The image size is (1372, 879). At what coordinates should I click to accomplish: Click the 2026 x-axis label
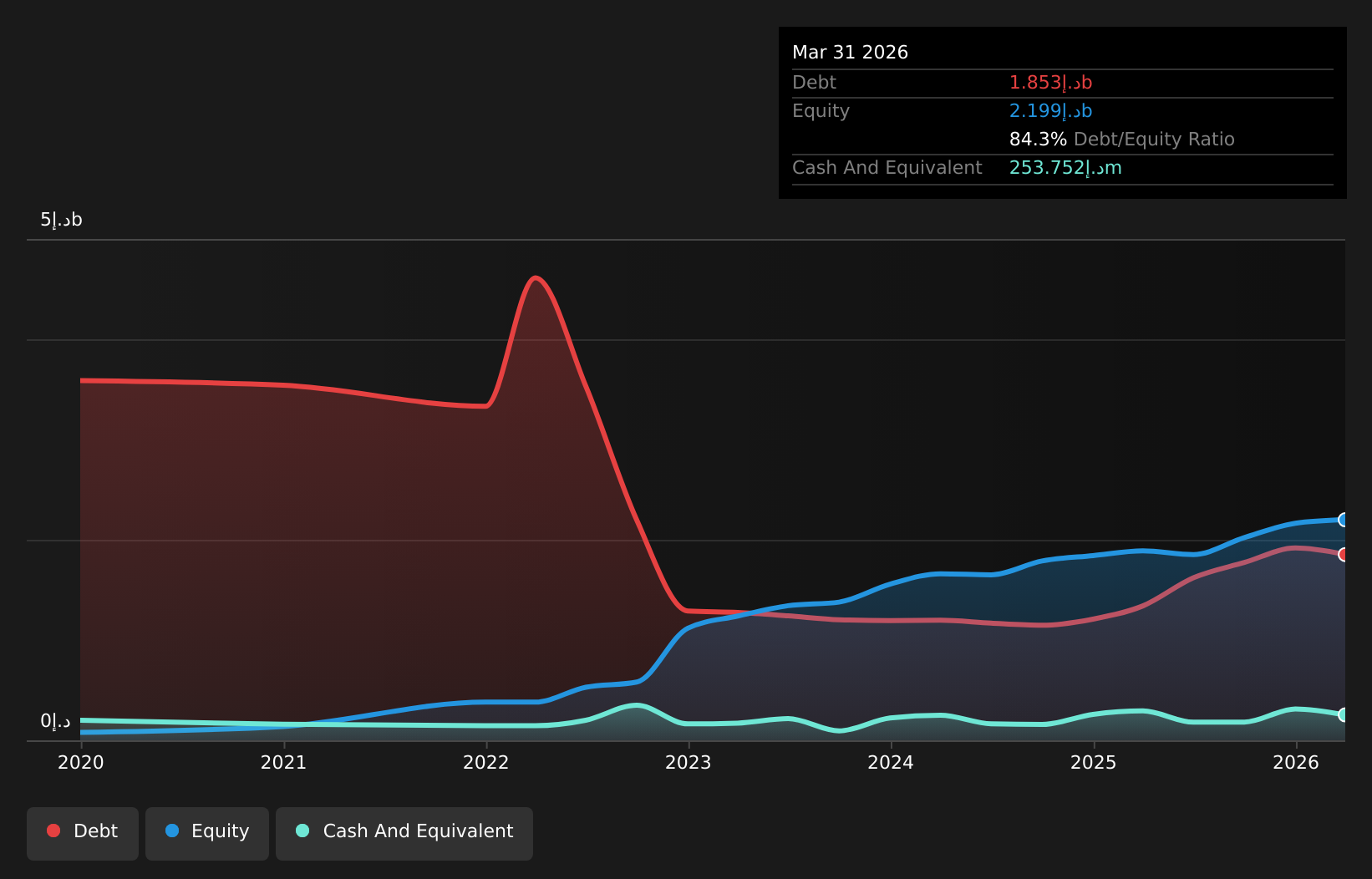pos(1296,762)
